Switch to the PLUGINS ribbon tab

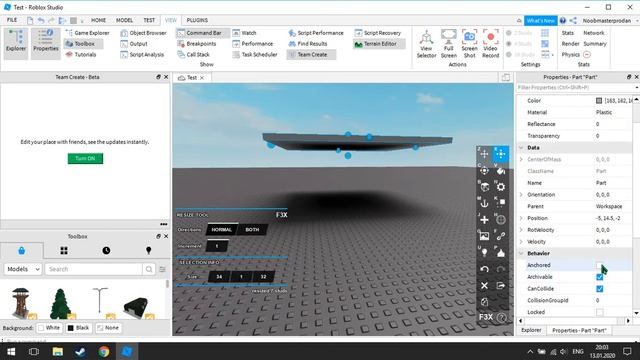tap(197, 20)
